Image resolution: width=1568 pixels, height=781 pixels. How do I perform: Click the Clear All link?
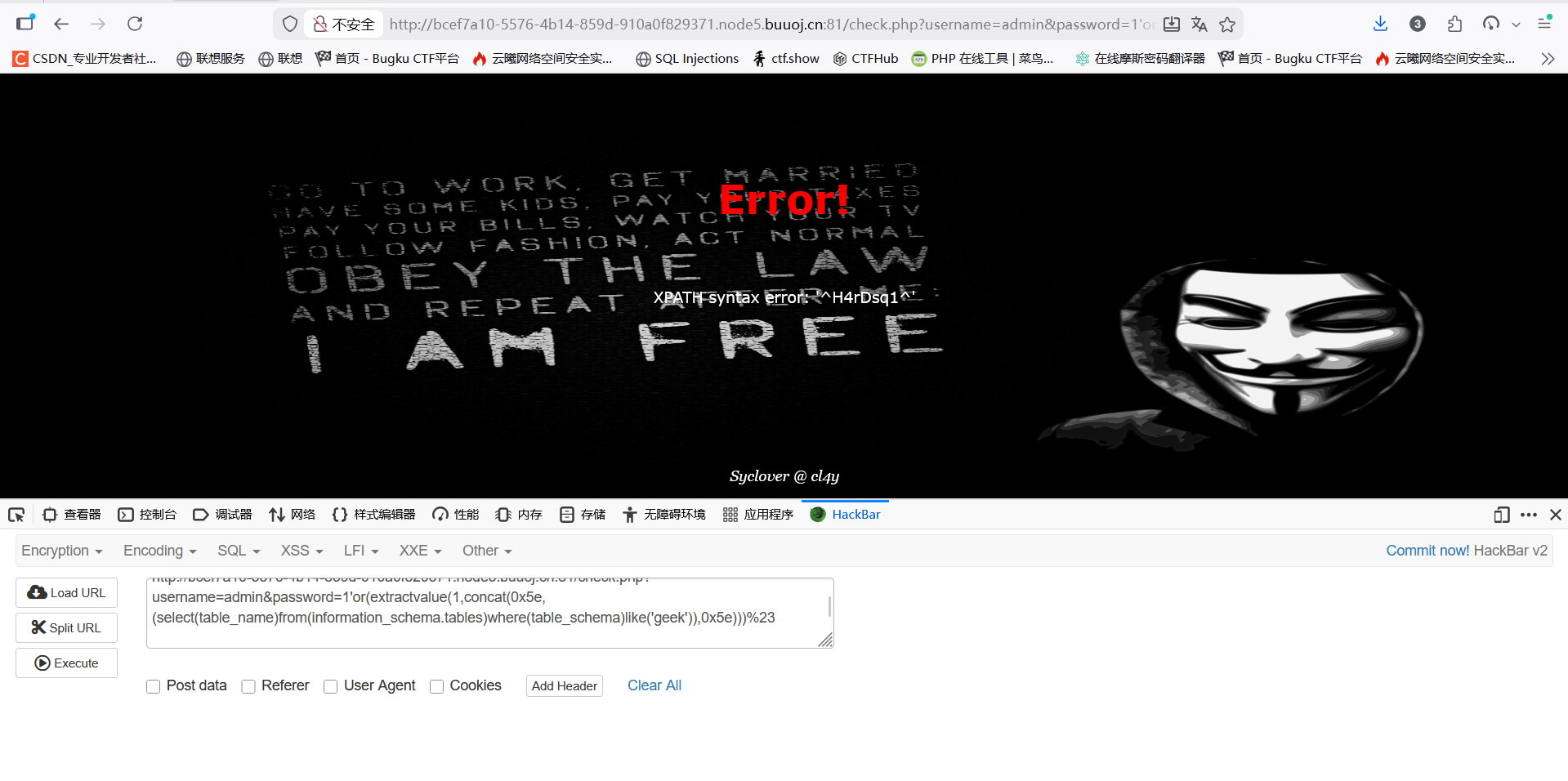click(x=654, y=685)
